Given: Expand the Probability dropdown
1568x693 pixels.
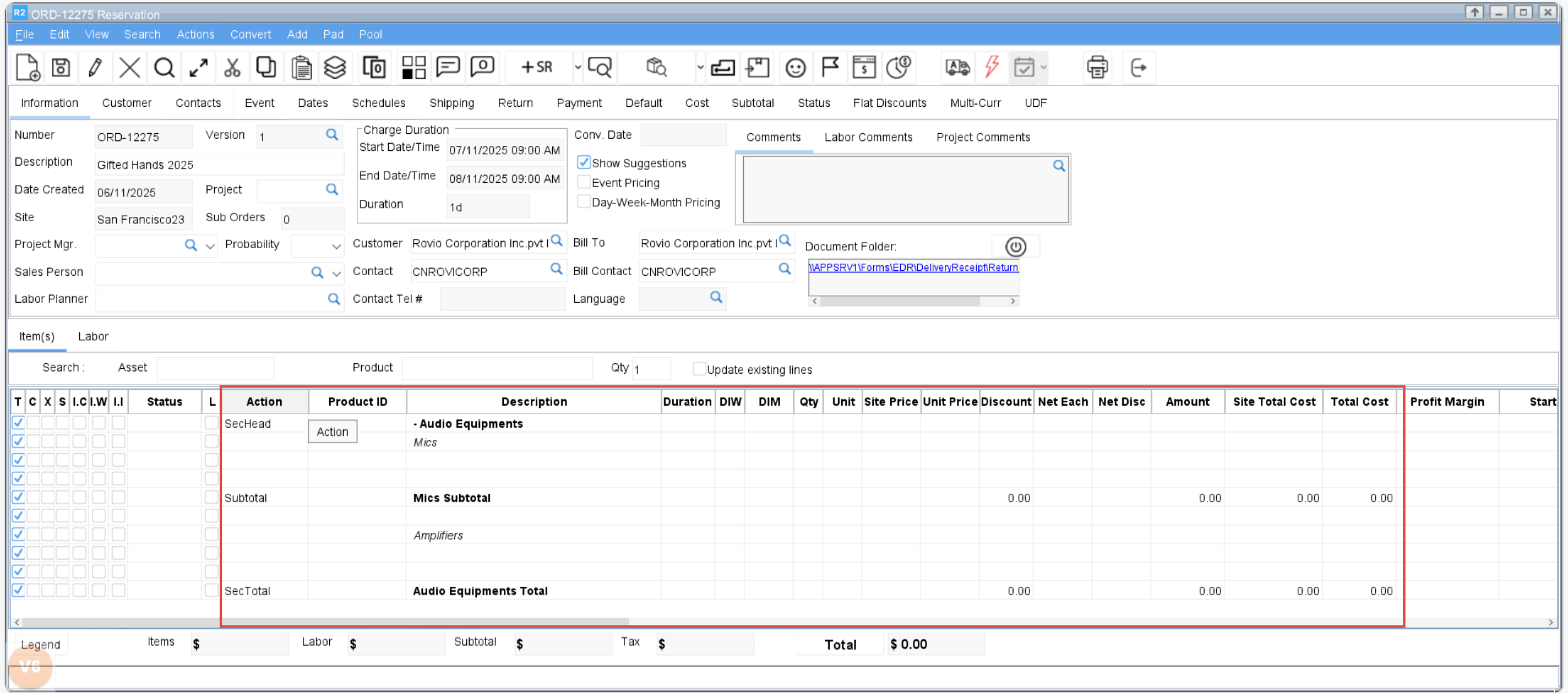Looking at the screenshot, I should tap(336, 246).
